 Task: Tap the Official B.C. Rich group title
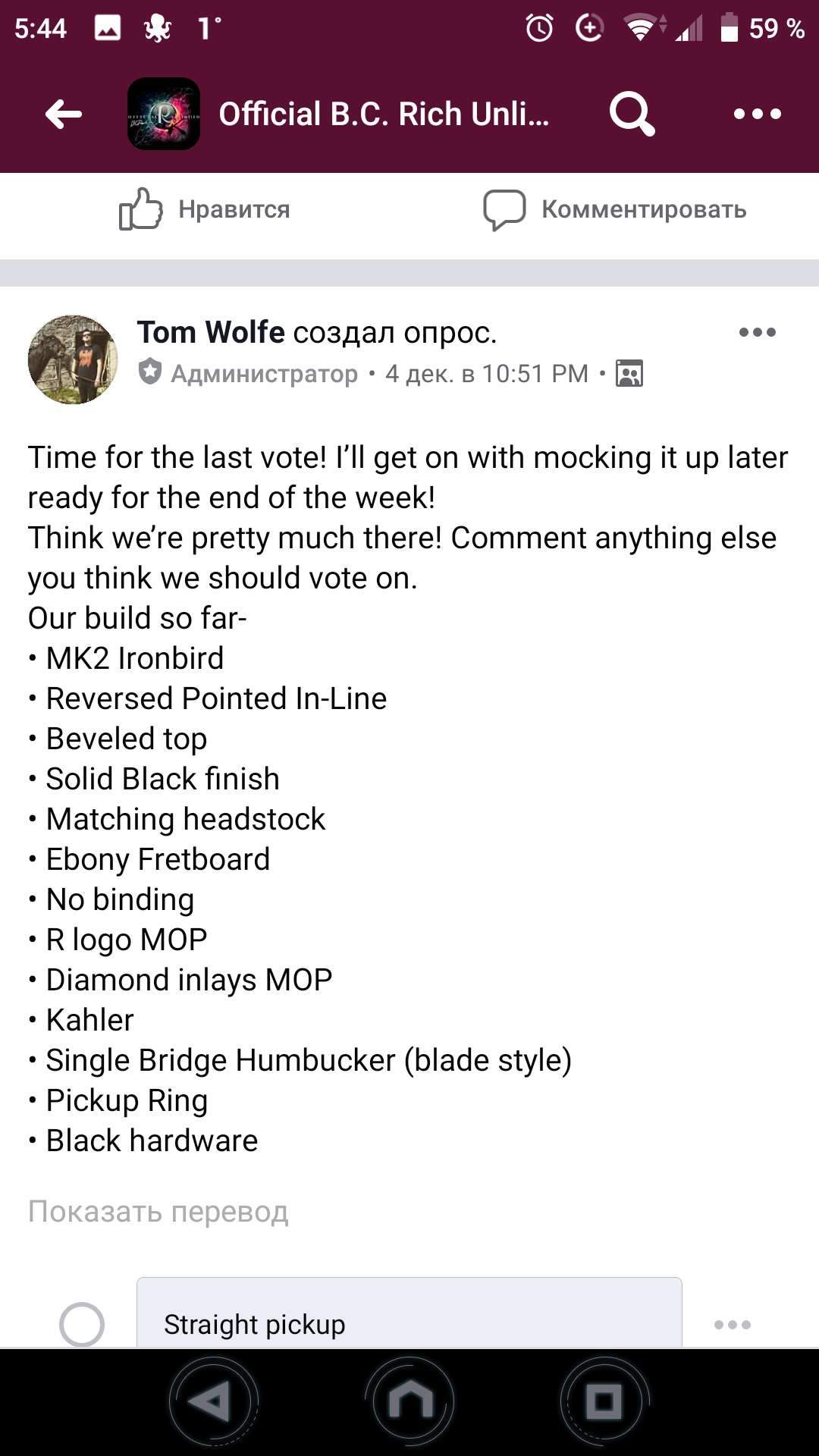384,114
